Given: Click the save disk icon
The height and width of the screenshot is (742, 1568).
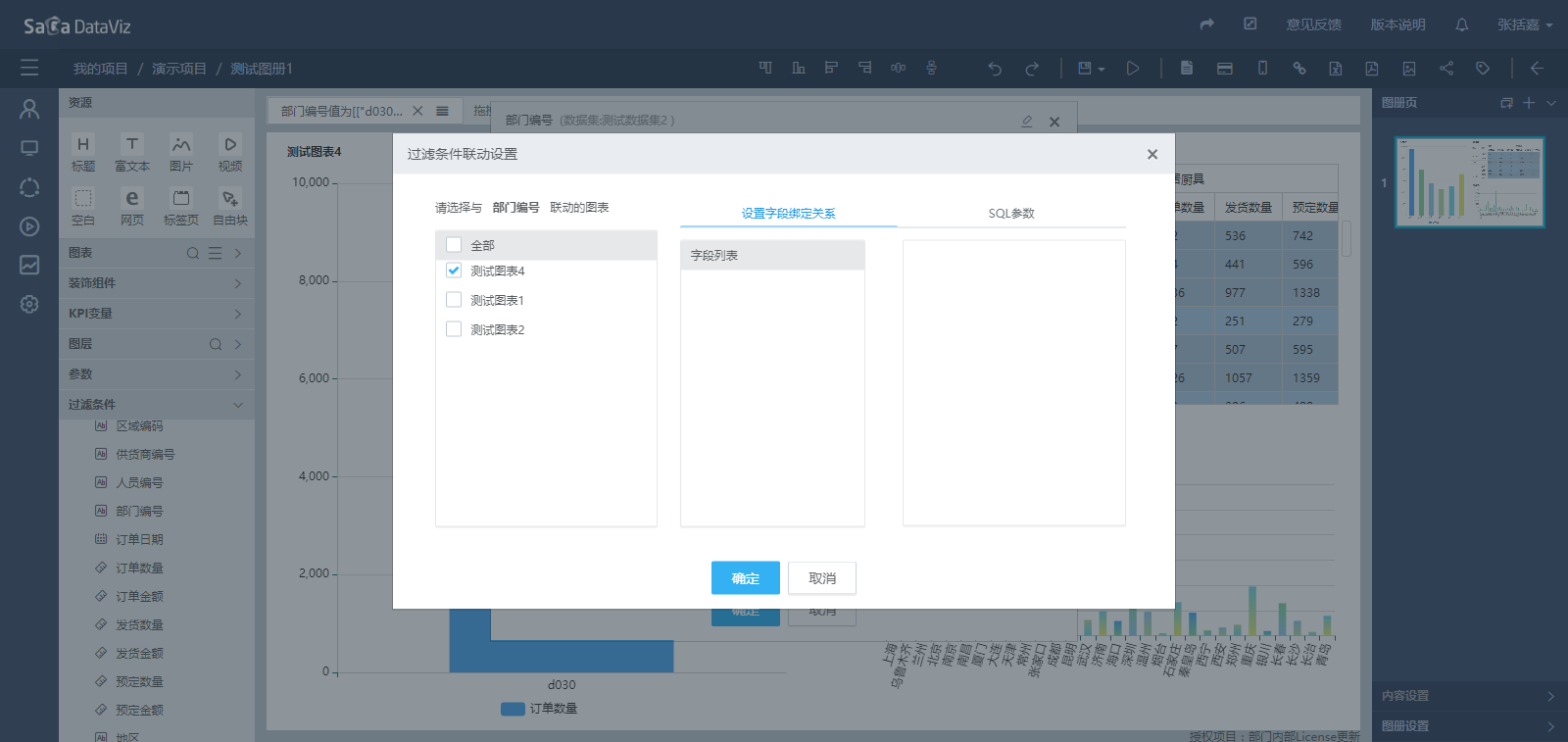Looking at the screenshot, I should coord(1085,69).
